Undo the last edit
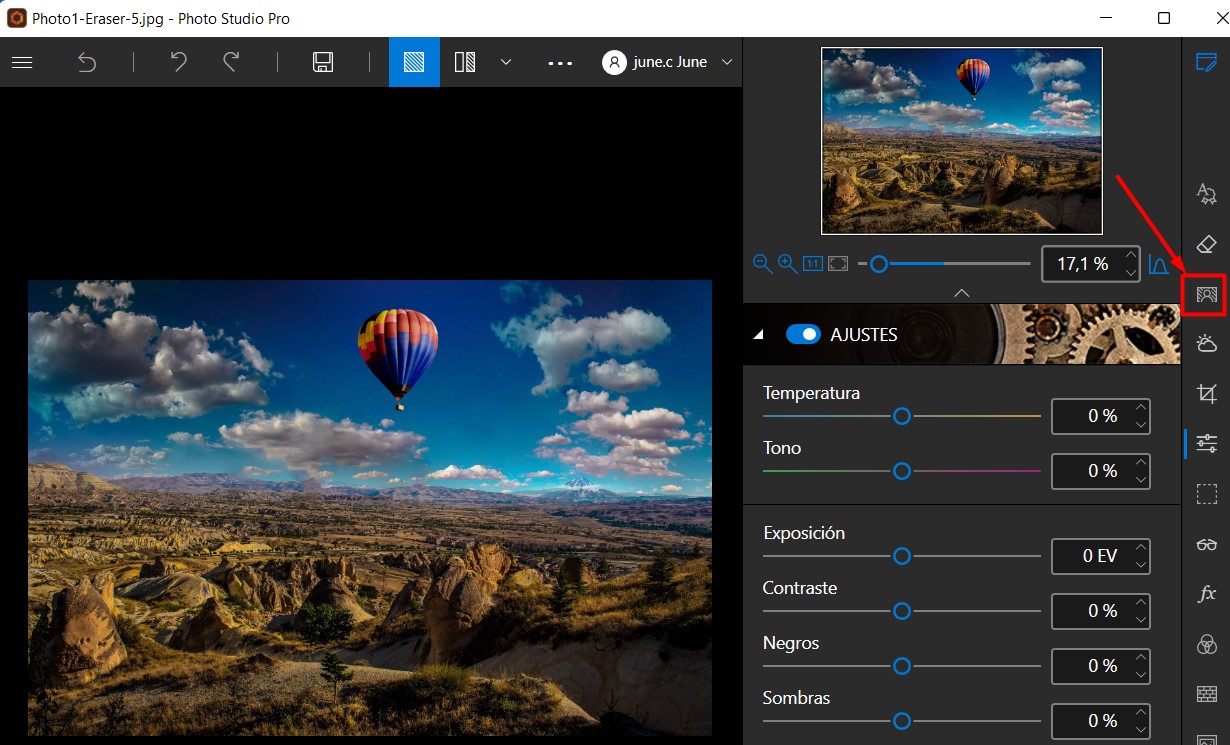Image resolution: width=1230 pixels, height=745 pixels. 178,62
